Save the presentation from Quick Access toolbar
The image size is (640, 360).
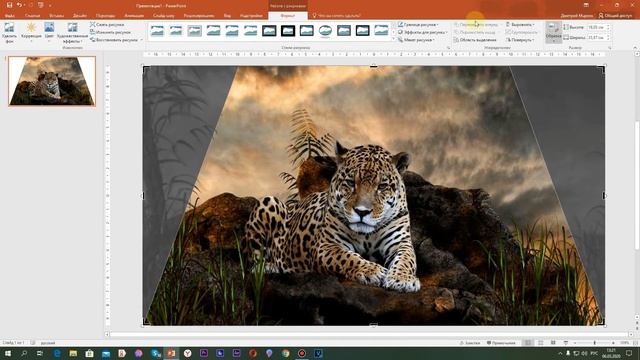pyautogui.click(x=9, y=5)
